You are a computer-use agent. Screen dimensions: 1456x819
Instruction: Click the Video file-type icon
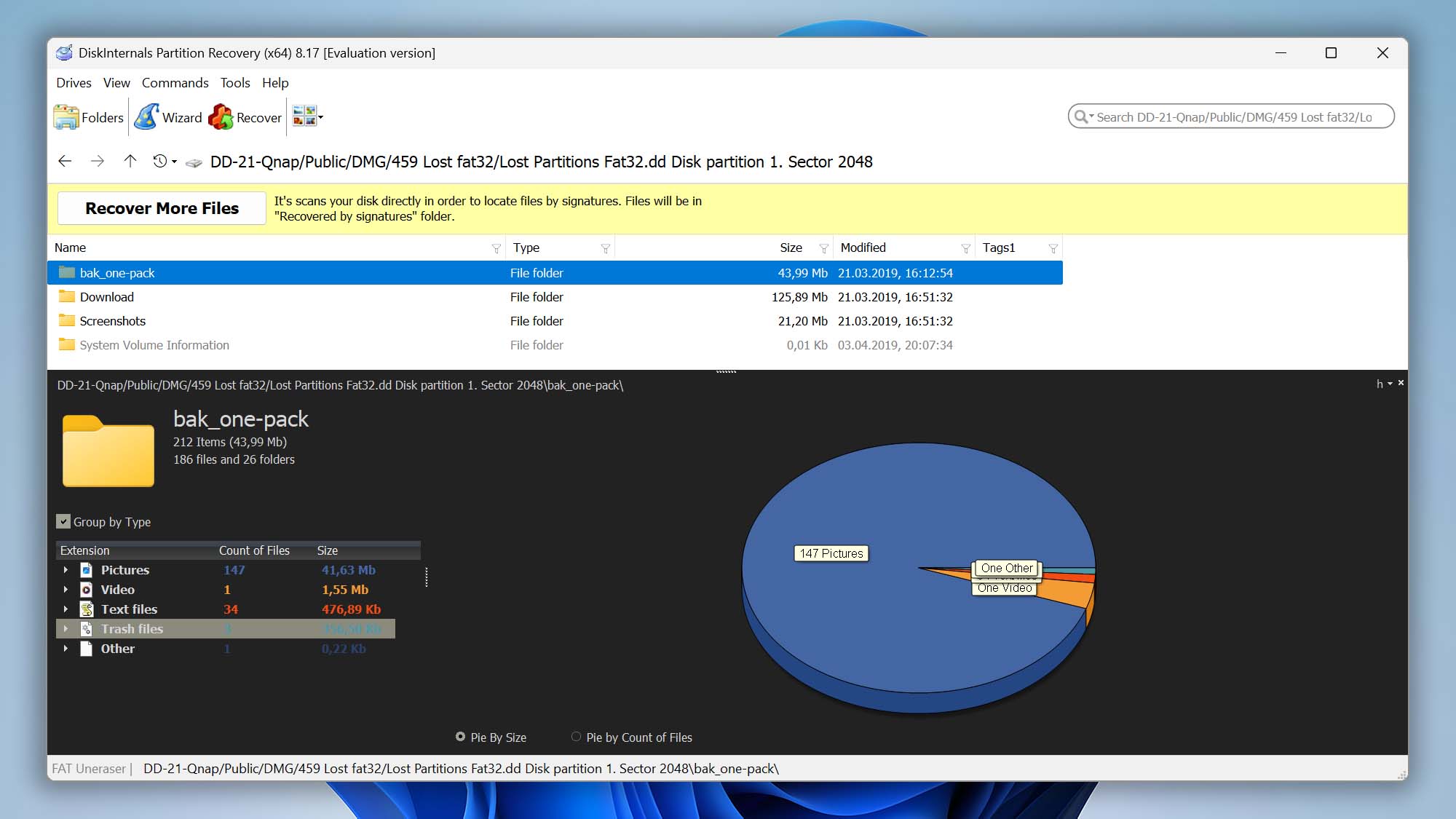click(85, 590)
